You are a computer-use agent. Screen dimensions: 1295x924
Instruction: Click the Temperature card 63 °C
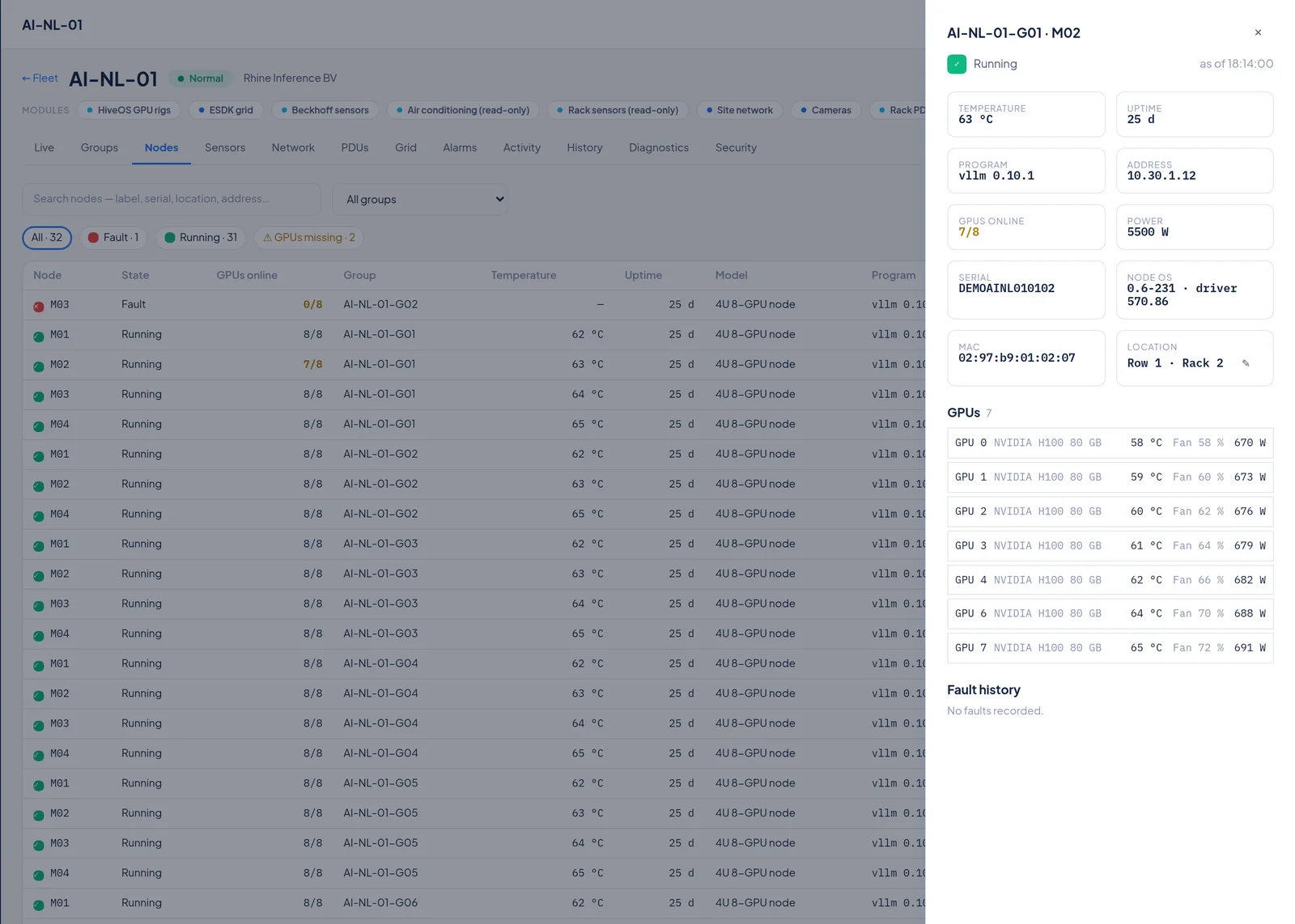tap(1026, 114)
